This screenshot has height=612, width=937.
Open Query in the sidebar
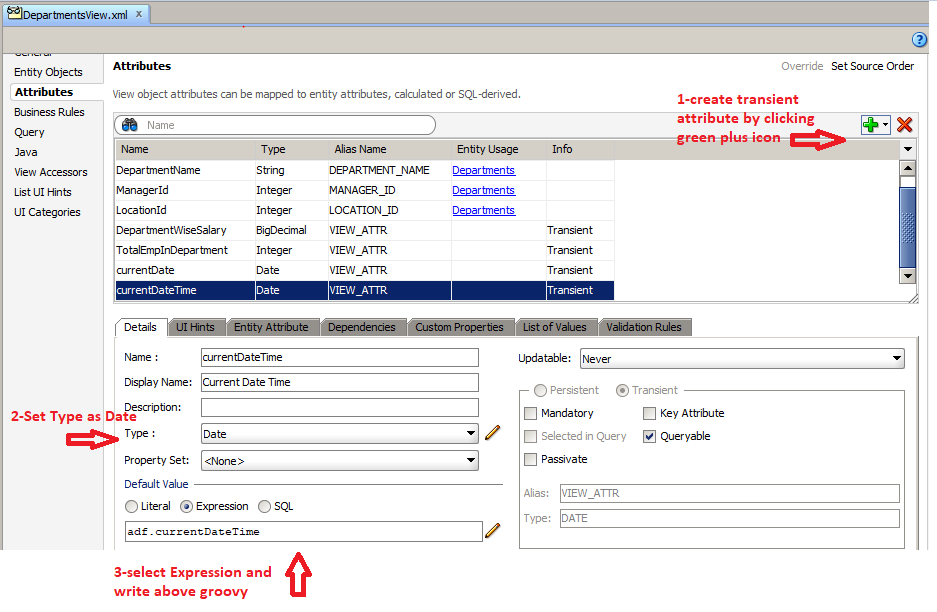click(29, 132)
